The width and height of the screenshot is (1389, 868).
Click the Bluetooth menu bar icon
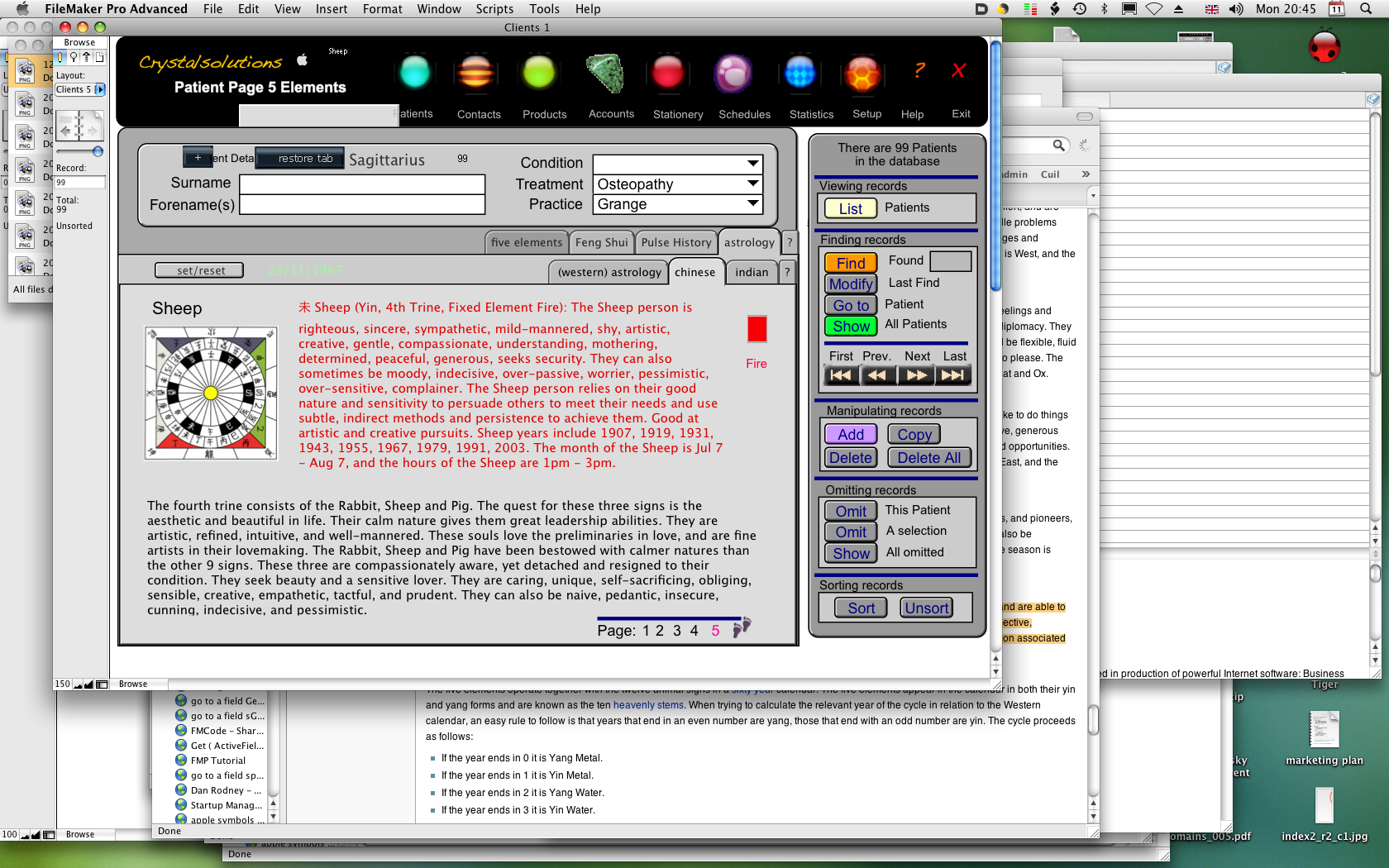coord(1104,8)
